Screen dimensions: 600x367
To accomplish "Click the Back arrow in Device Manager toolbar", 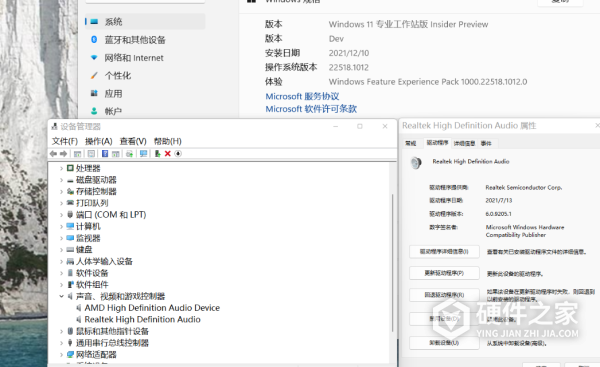I will 53,153.
